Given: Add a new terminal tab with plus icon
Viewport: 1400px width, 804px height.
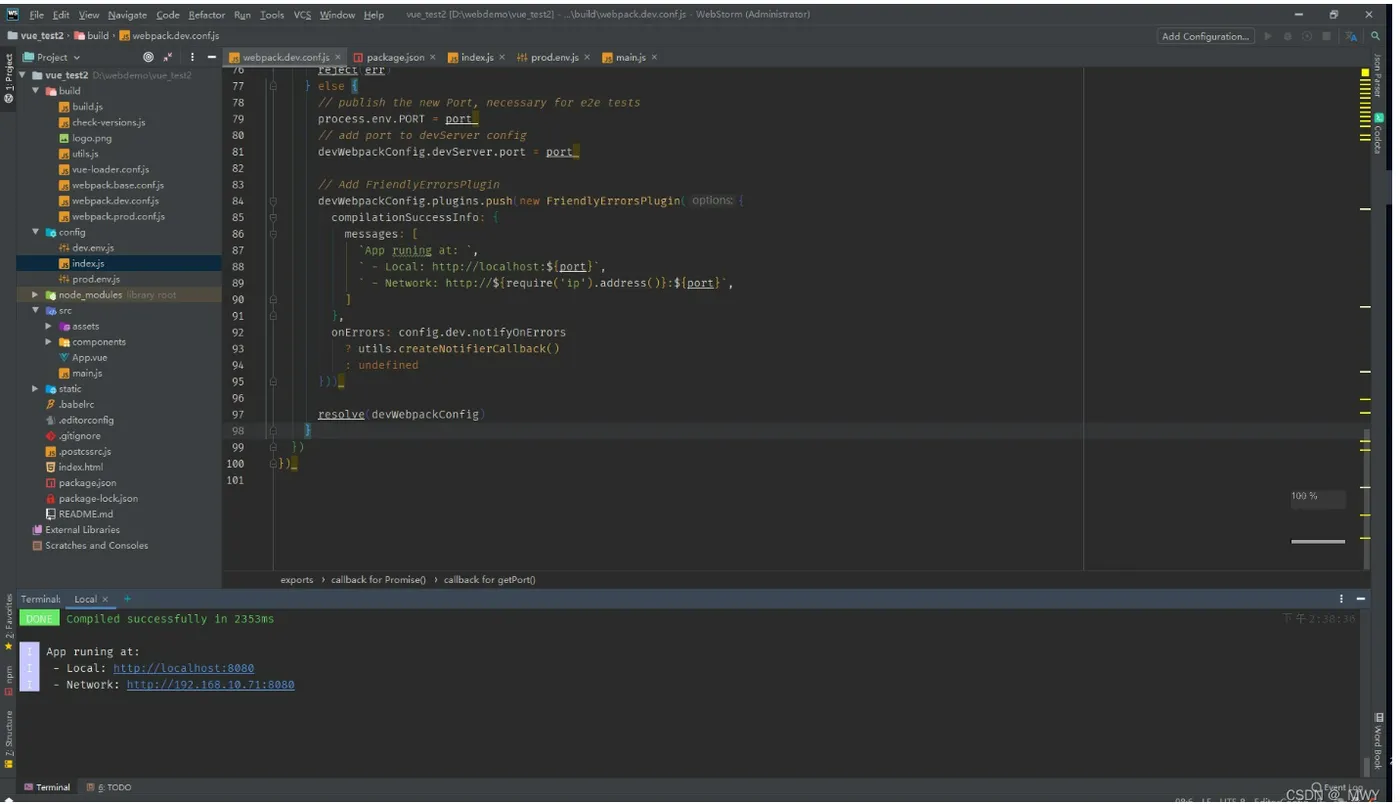Looking at the screenshot, I should 127,599.
